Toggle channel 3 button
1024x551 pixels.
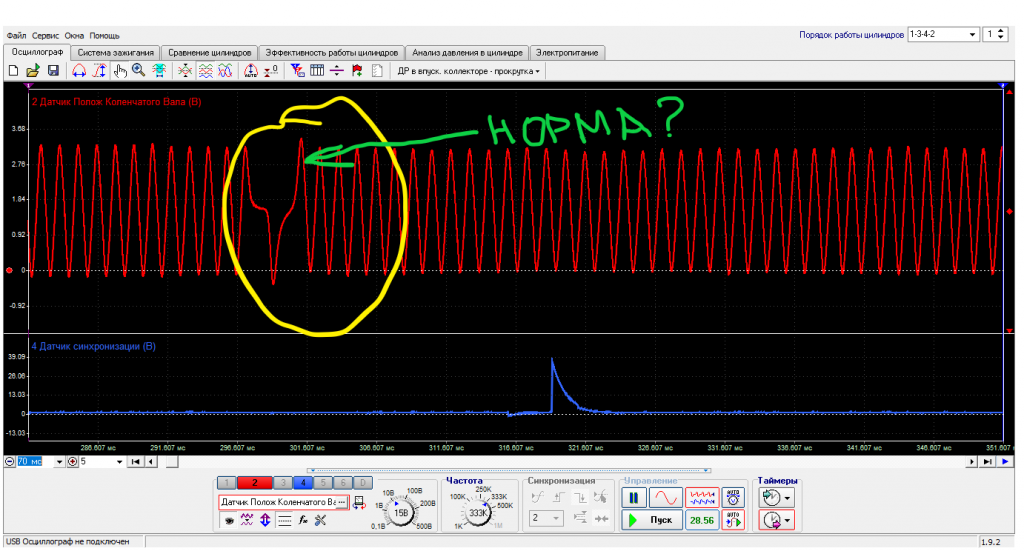(x=283, y=482)
